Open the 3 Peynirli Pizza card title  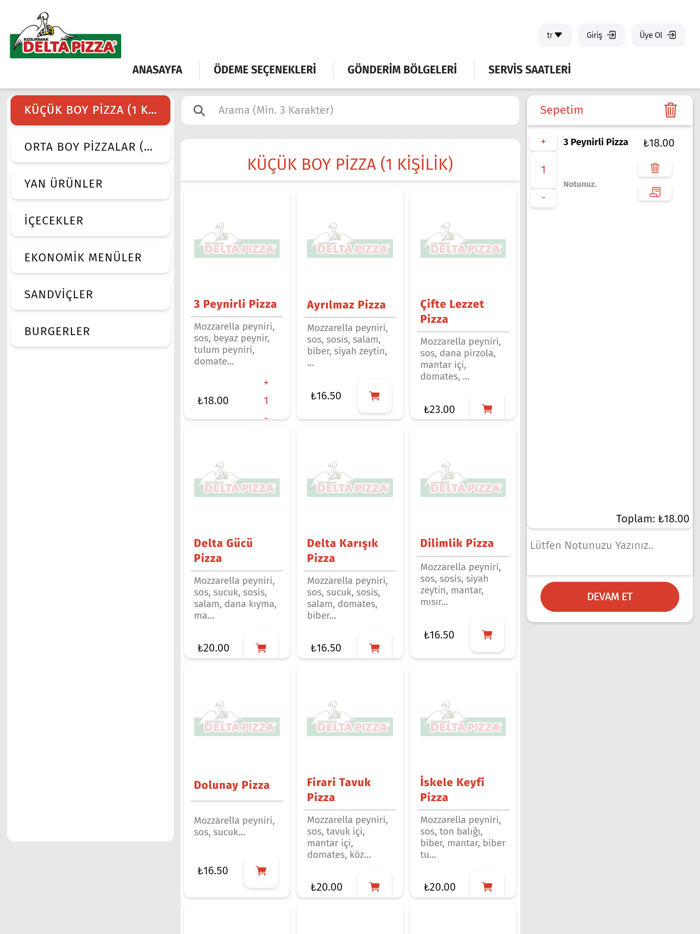[x=235, y=304]
